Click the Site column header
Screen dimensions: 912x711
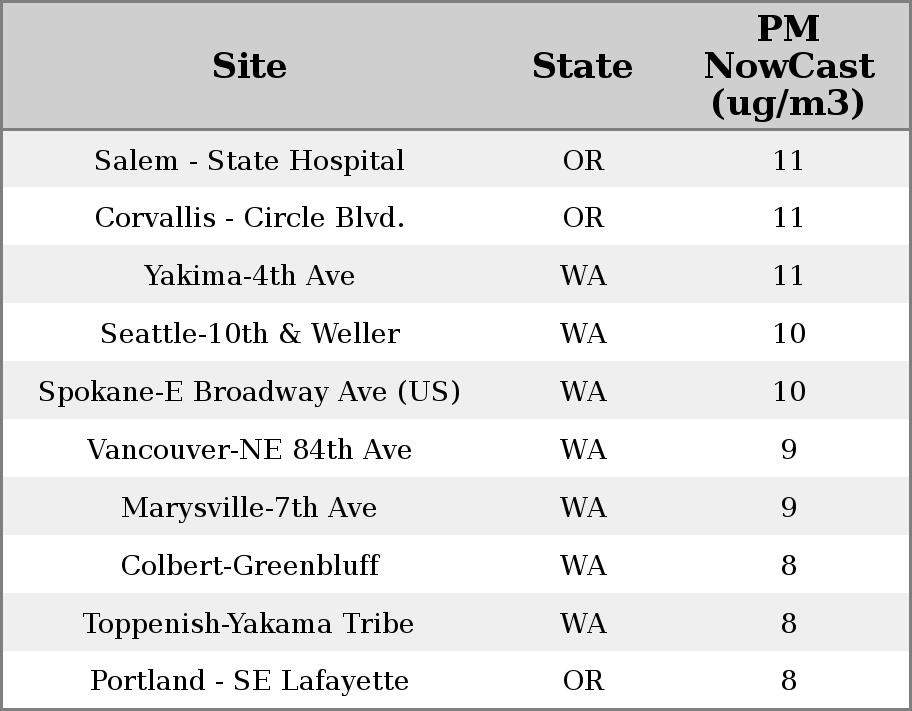[x=249, y=66]
